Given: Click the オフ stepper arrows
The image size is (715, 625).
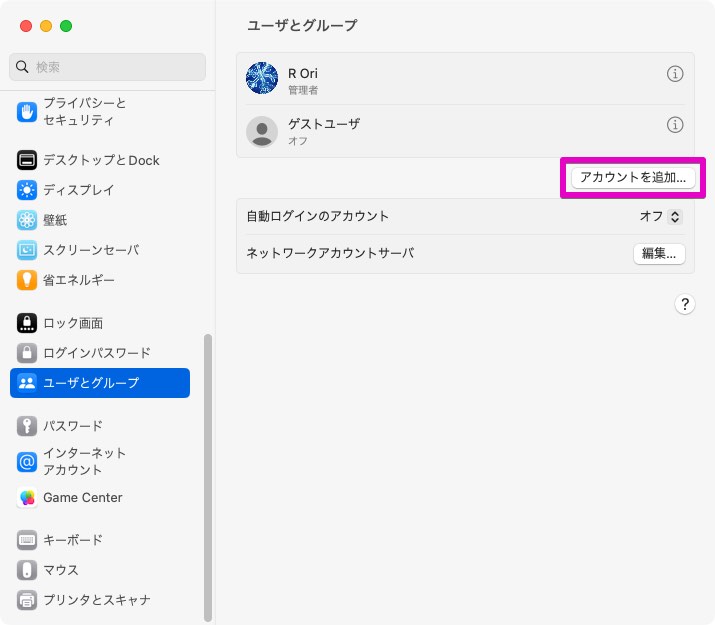Looking at the screenshot, I should pos(675,217).
